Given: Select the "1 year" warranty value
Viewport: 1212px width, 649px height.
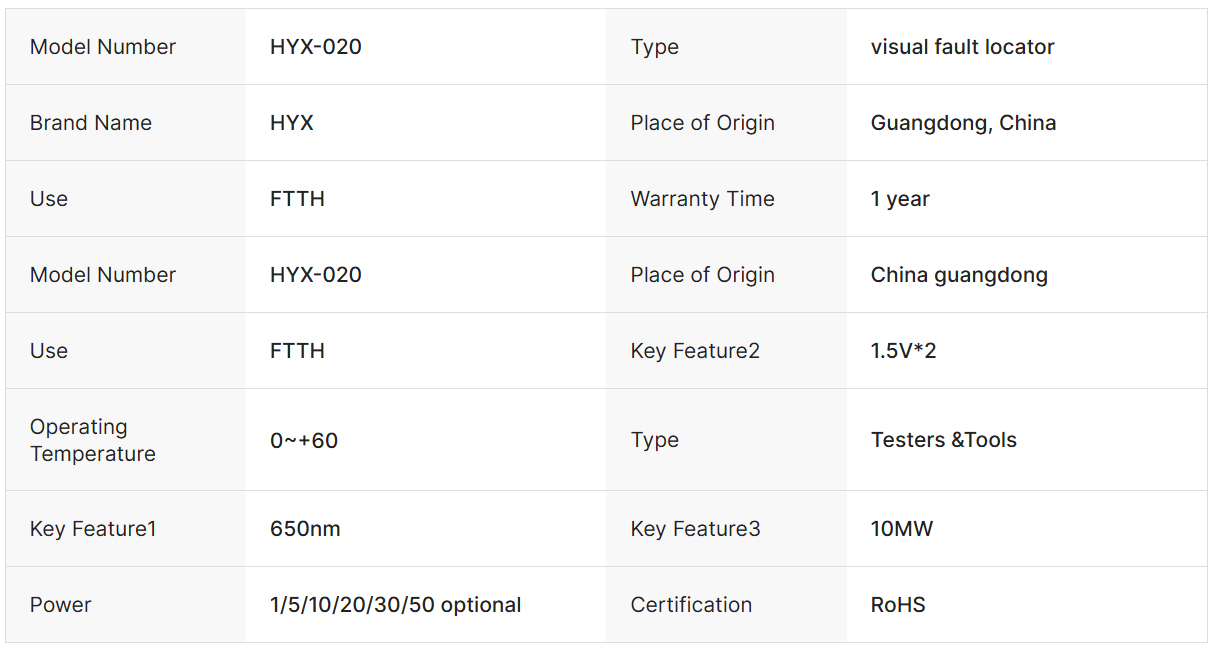Looking at the screenshot, I should [900, 199].
